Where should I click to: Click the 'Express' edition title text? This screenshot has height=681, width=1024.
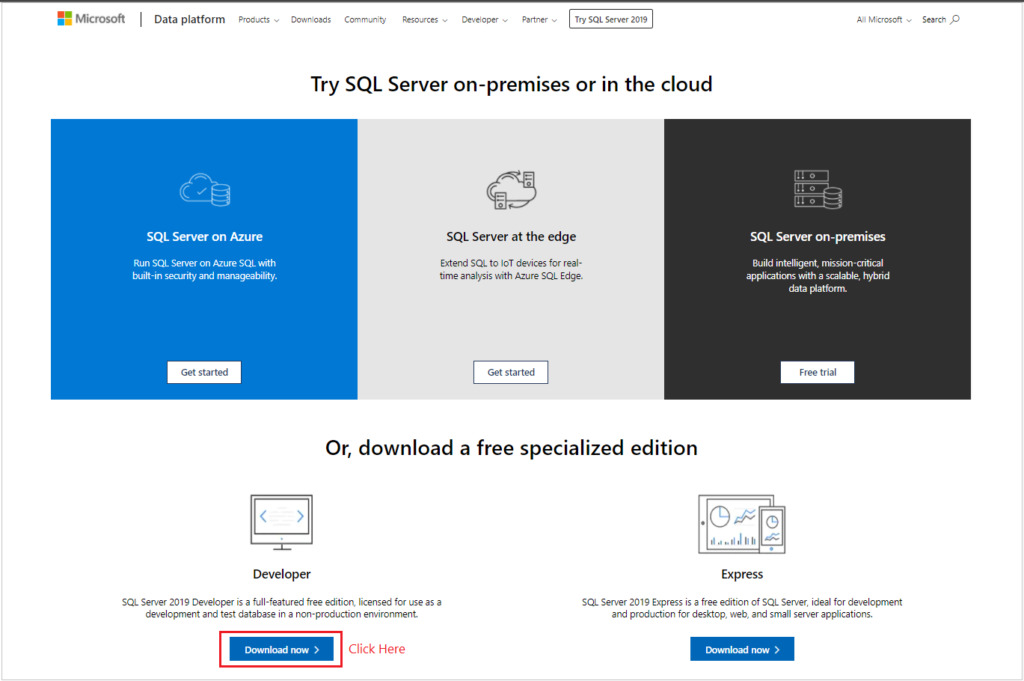pyautogui.click(x=742, y=574)
